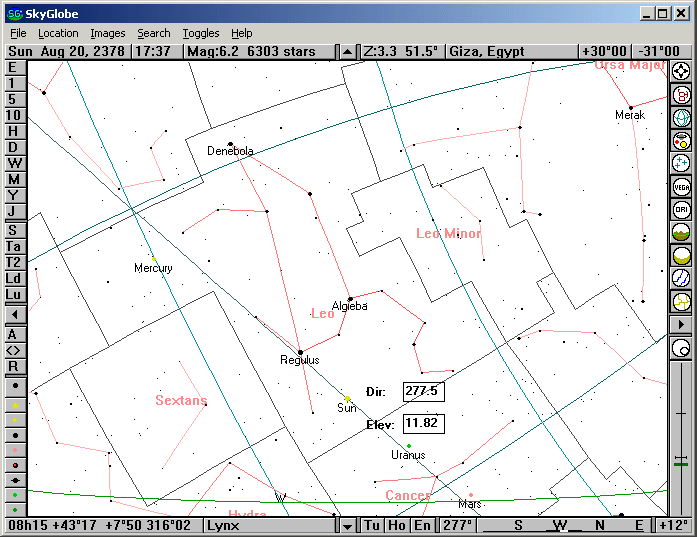This screenshot has height=537, width=697.
Task: Click the constellation lines icon
Action: tap(681, 94)
